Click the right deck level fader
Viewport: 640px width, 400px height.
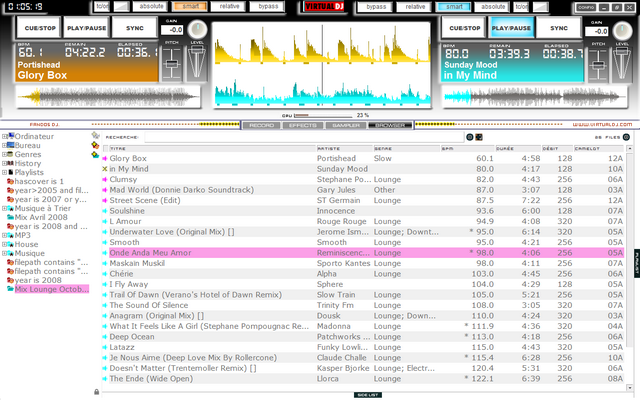621,63
